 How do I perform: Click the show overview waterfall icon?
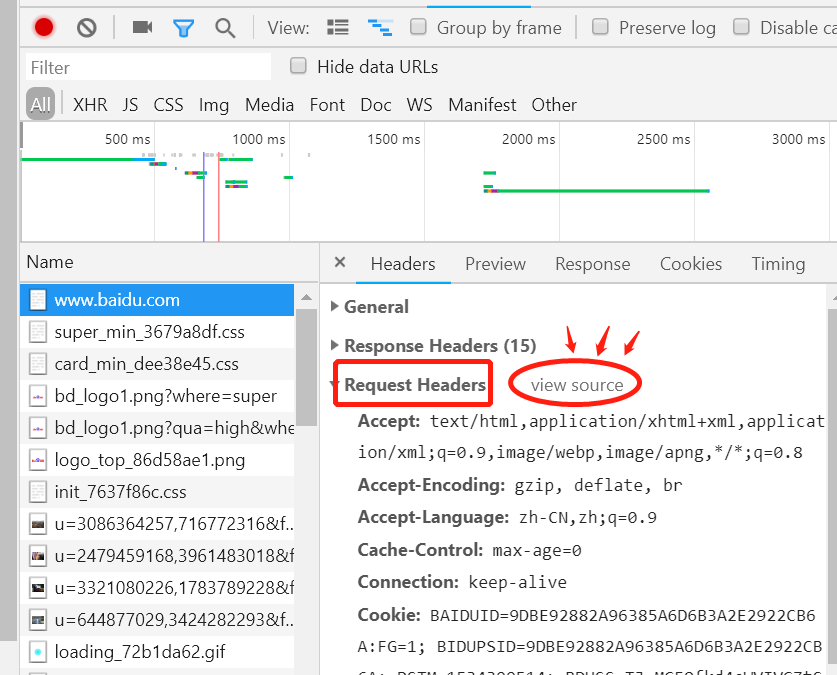(379, 28)
